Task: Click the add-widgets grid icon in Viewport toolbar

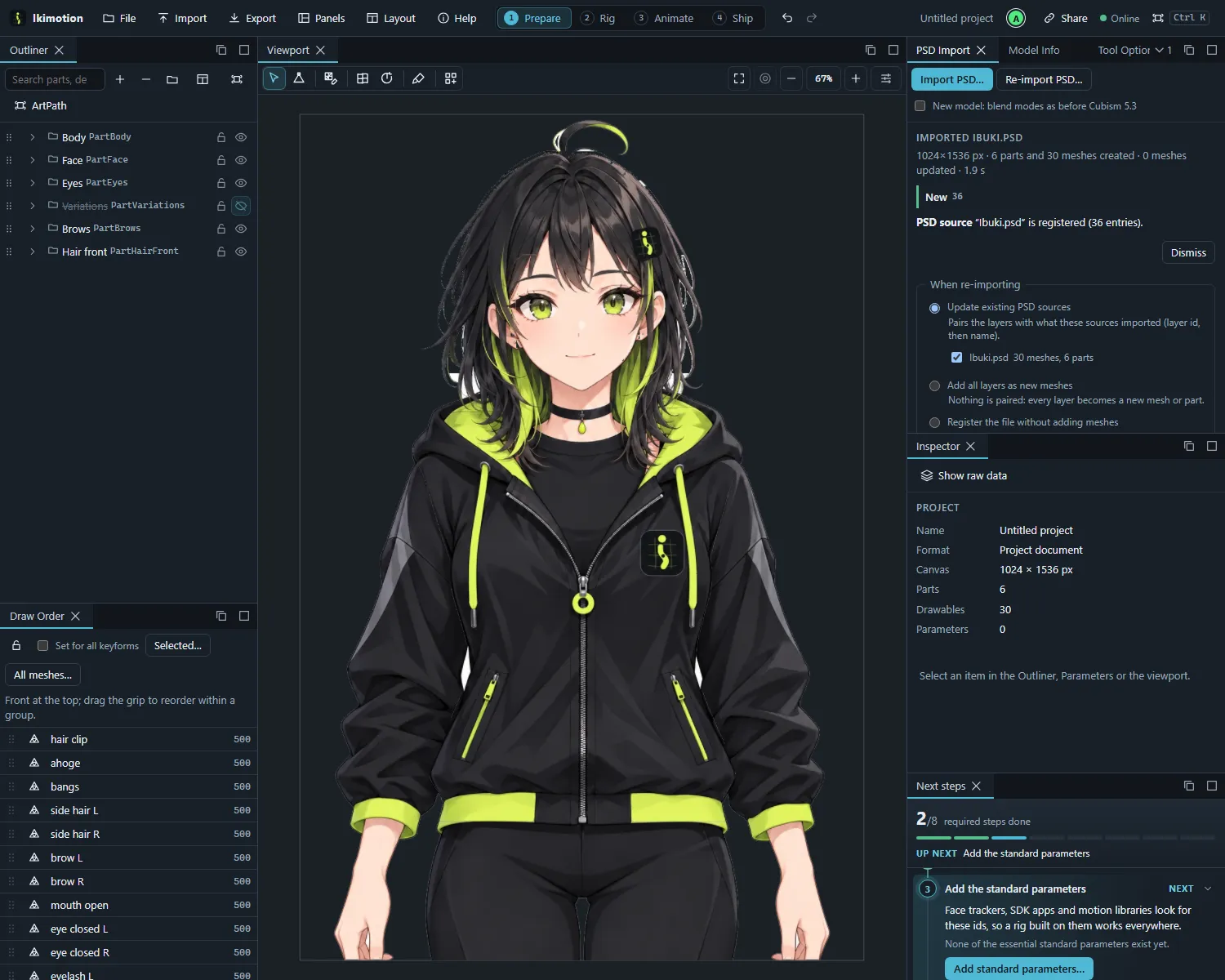Action: 451,78
